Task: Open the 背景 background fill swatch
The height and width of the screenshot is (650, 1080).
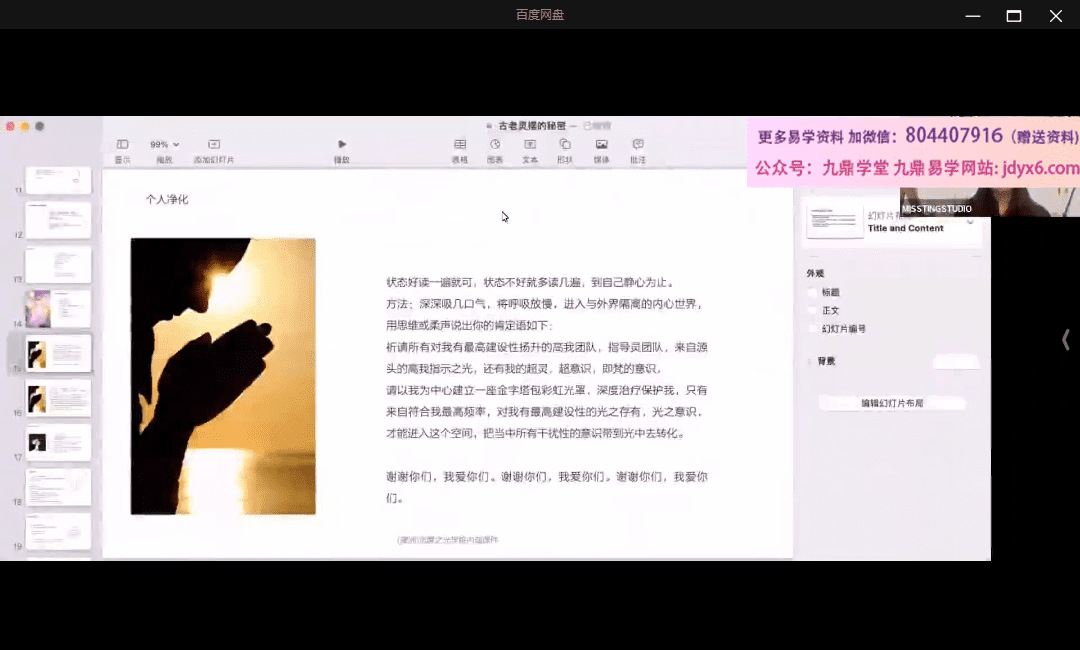Action: (x=955, y=361)
